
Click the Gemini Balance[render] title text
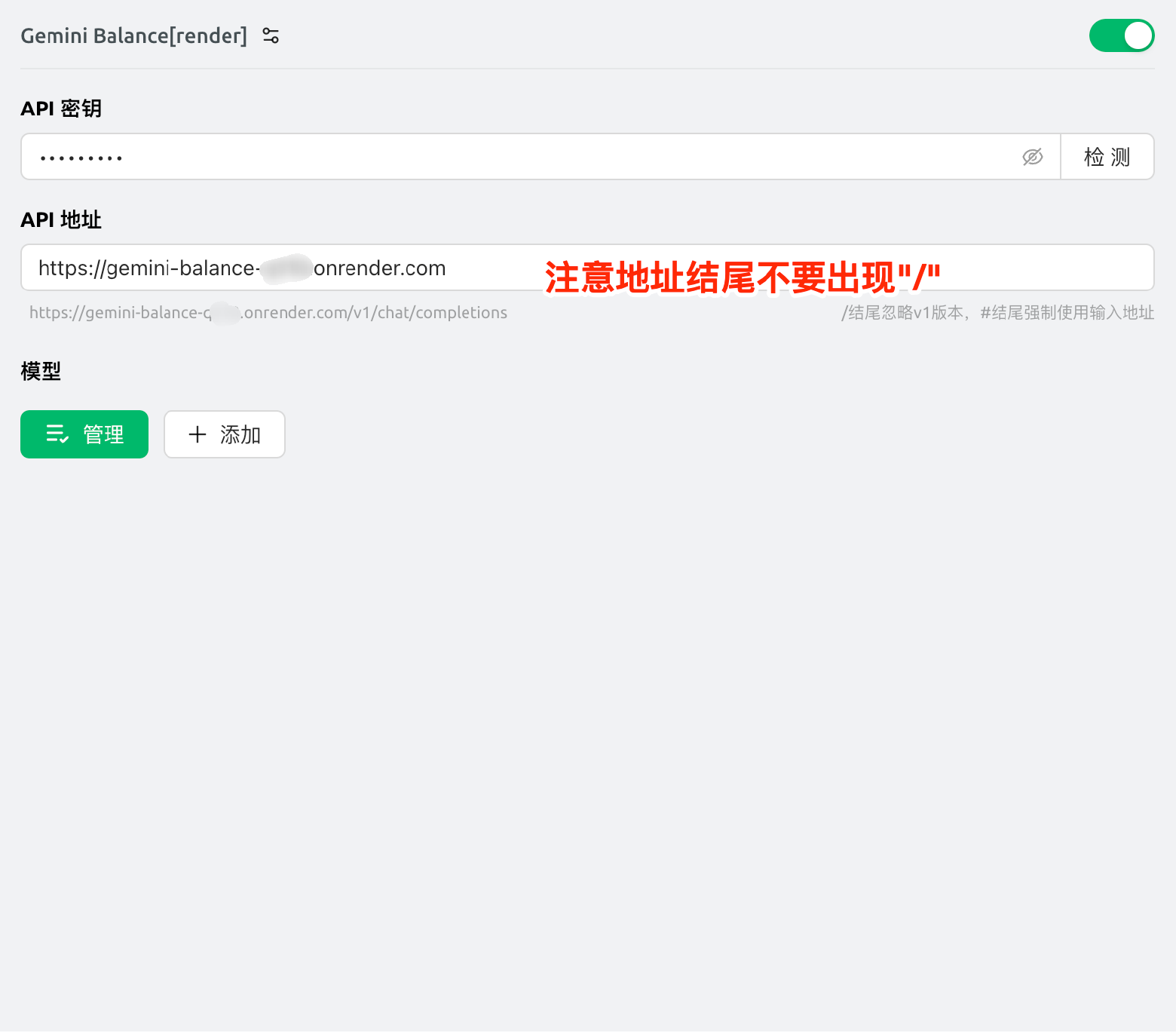point(134,35)
